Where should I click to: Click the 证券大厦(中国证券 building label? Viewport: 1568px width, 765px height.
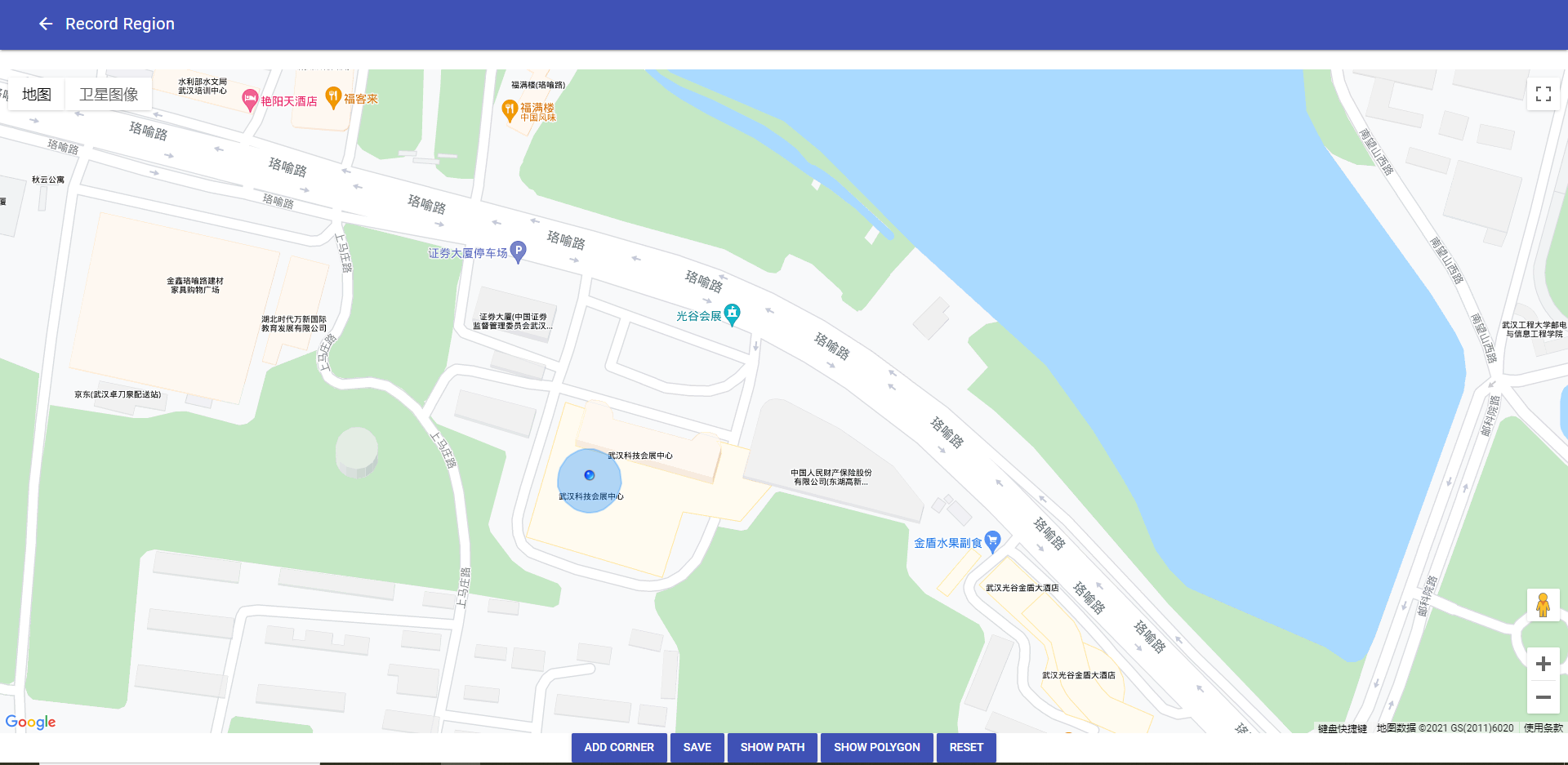coord(513,321)
